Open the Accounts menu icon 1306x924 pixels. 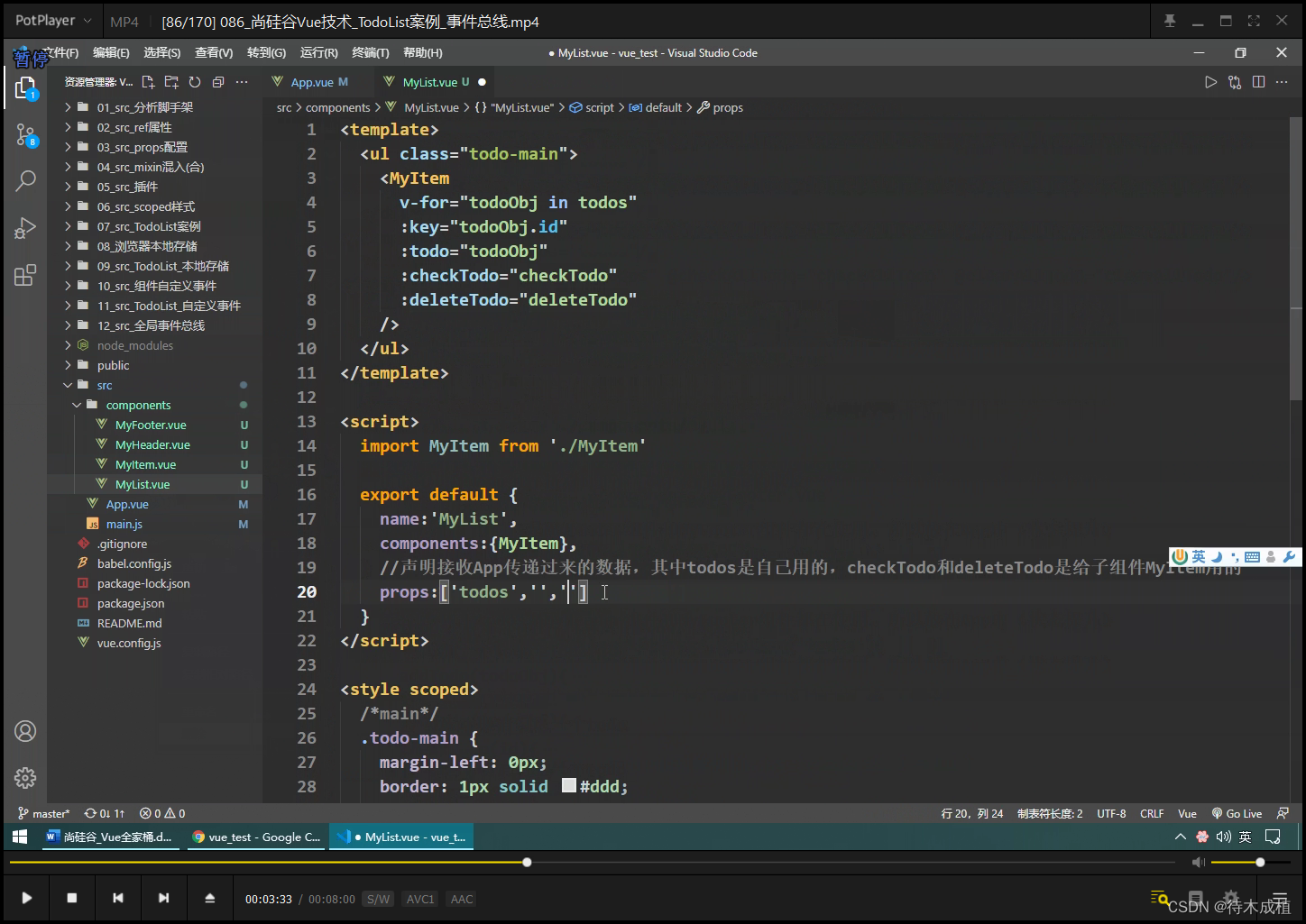[25, 731]
